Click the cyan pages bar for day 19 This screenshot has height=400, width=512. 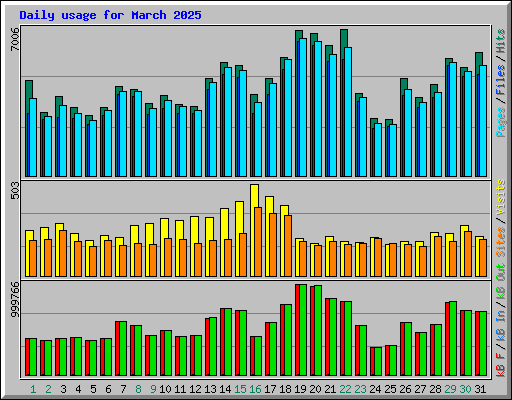click(303, 107)
